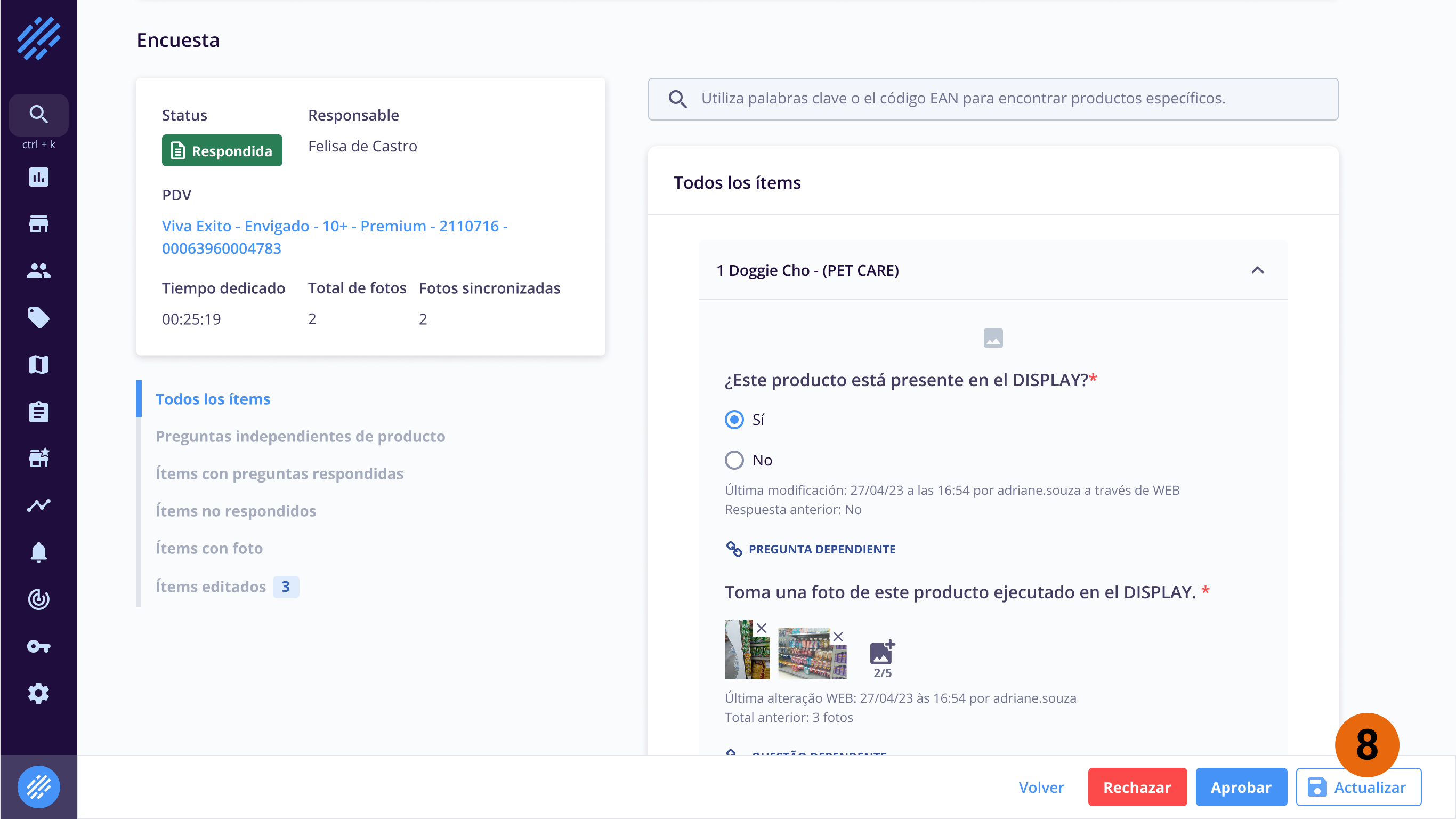Open the store icon in sidebar

pos(38,224)
